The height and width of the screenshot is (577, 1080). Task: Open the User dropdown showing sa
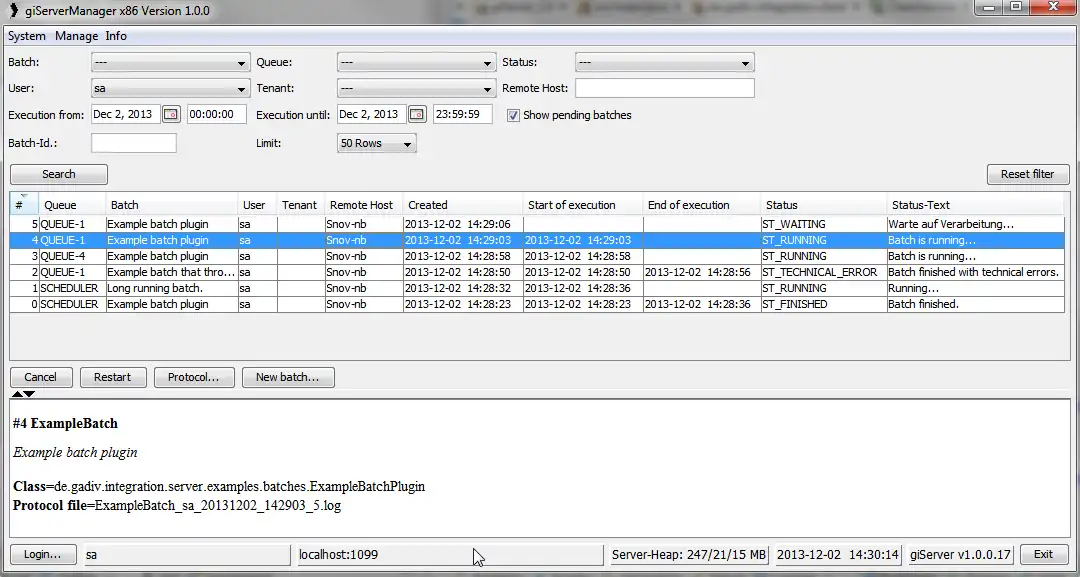click(x=170, y=89)
